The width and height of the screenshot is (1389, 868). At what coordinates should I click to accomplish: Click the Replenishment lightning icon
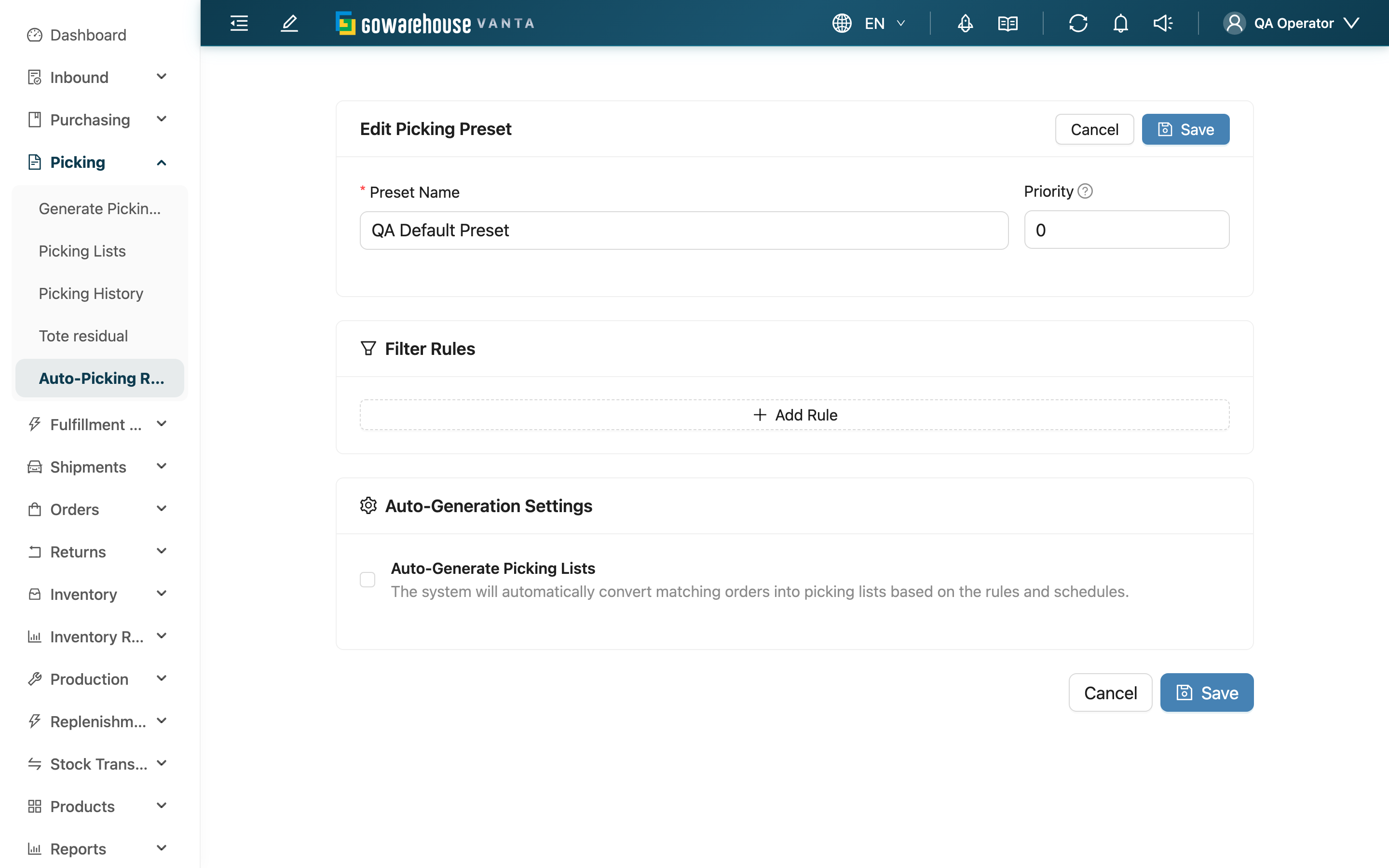(x=34, y=721)
